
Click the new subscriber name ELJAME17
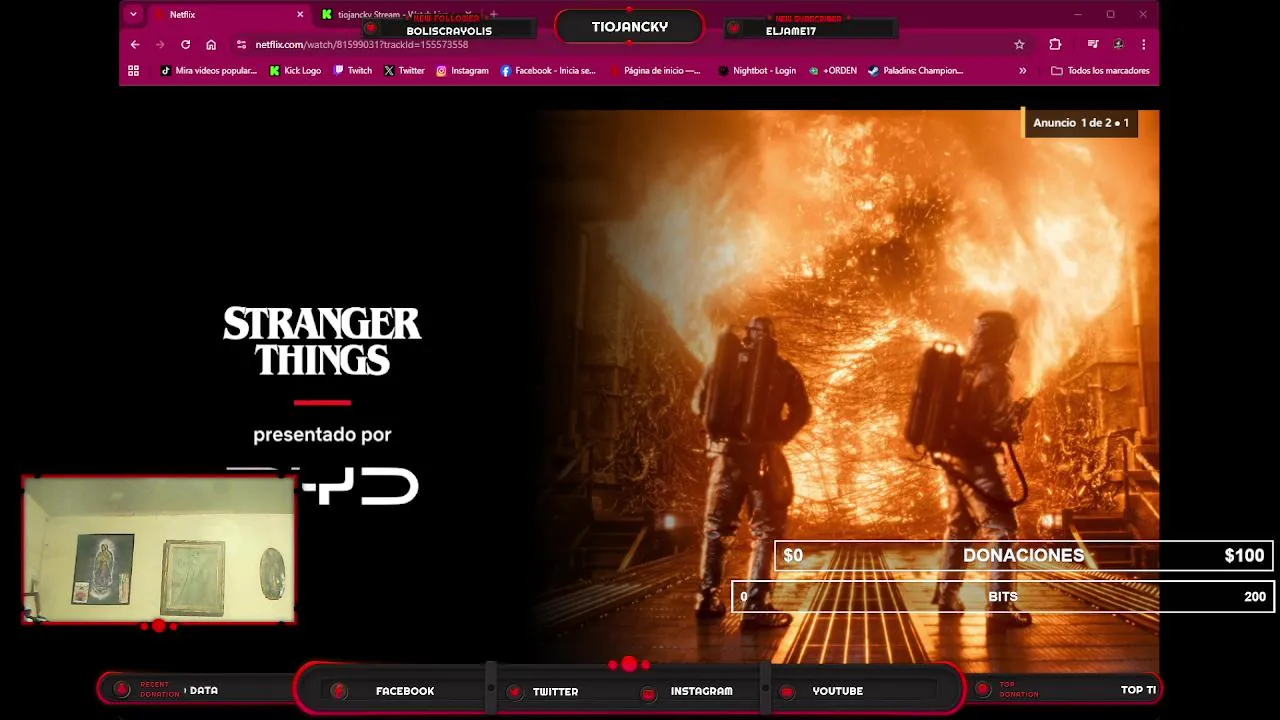791,31
